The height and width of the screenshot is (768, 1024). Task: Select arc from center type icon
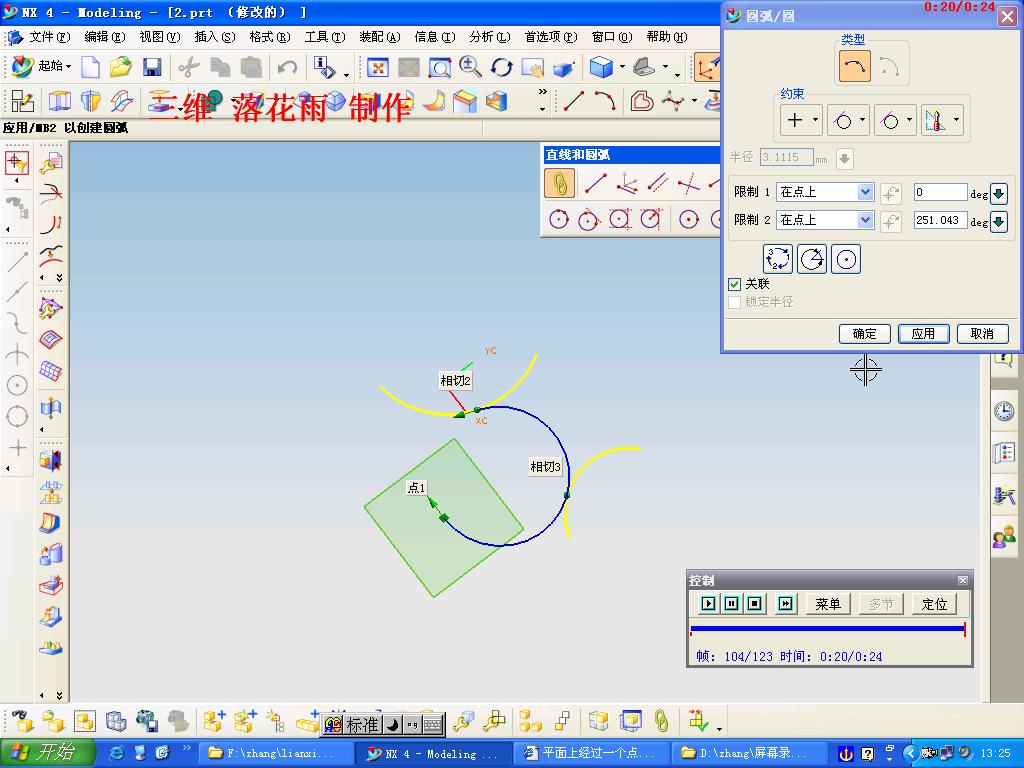pos(889,65)
